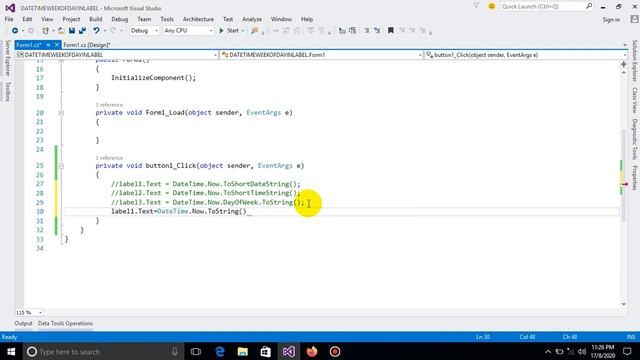
Task: Open the Debug menu
Action: click(120, 19)
